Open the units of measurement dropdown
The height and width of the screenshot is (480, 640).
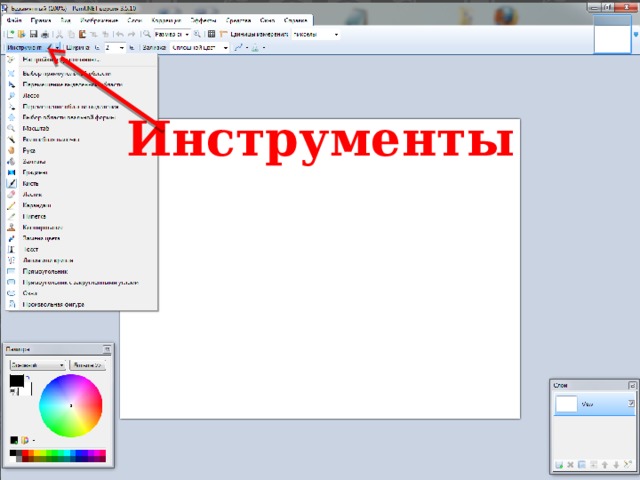[316, 34]
